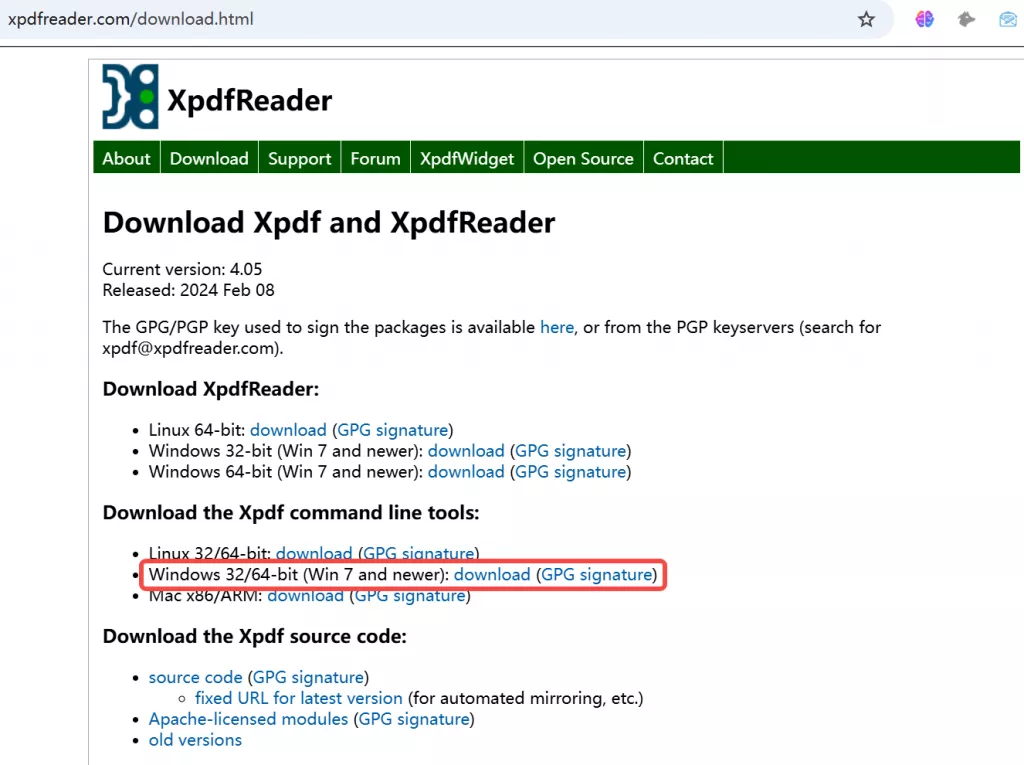Open the fixed URL for latest version
This screenshot has height=765, width=1024.
click(298, 698)
